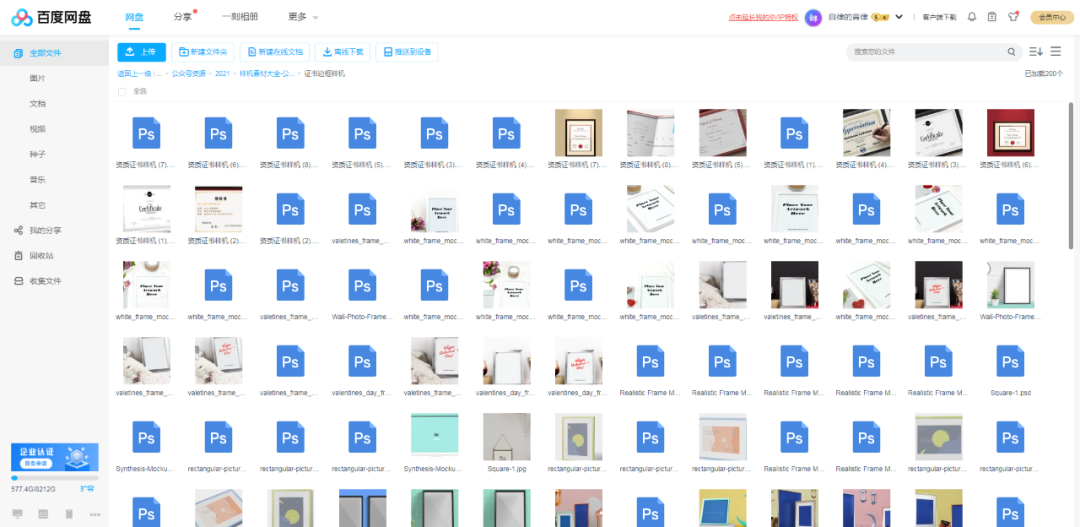The image size is (1080, 527).
Task: Select the valentines_day_fr PSD file icon
Action: [x=362, y=362]
